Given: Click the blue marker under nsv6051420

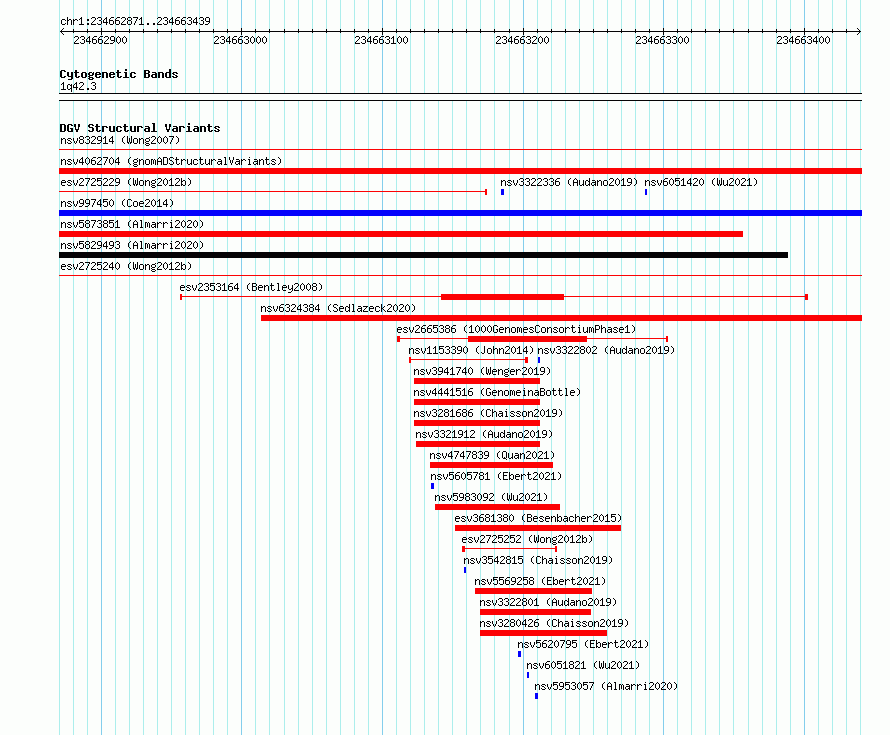Looking at the screenshot, I should click(646, 192).
